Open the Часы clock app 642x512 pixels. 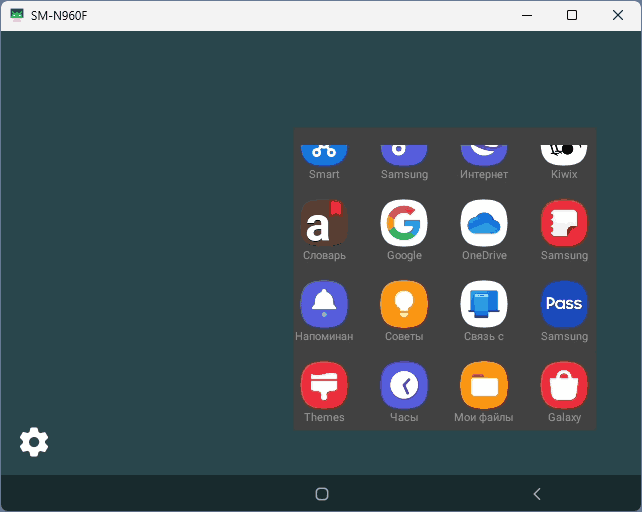coord(404,385)
